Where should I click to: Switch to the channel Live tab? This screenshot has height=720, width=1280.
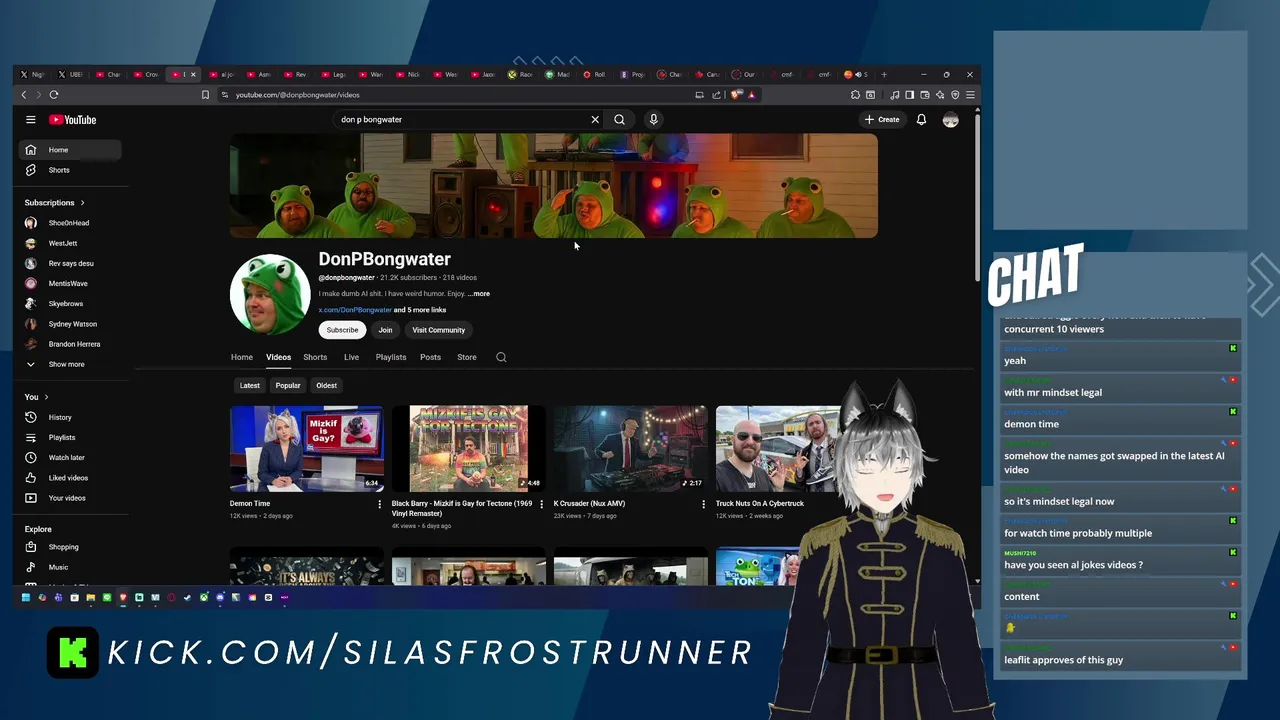pos(351,357)
